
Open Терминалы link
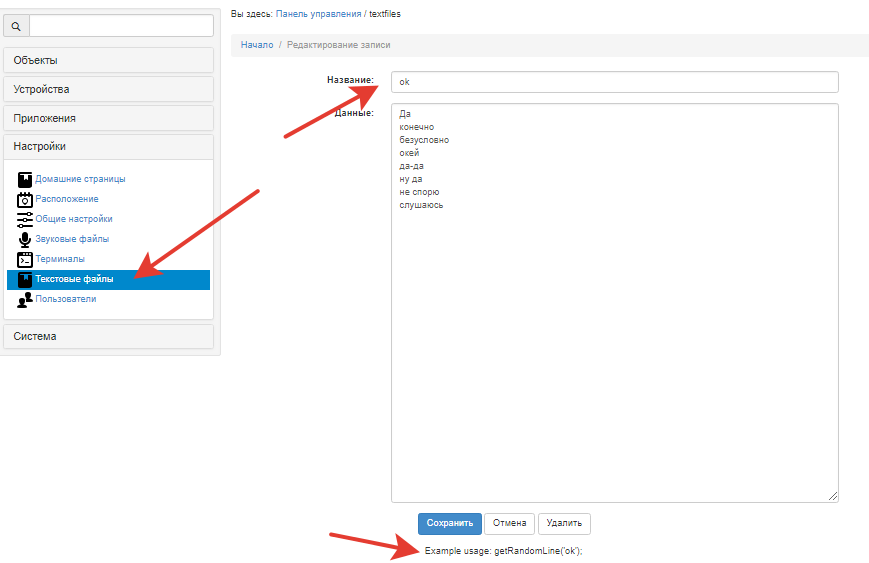pos(60,259)
